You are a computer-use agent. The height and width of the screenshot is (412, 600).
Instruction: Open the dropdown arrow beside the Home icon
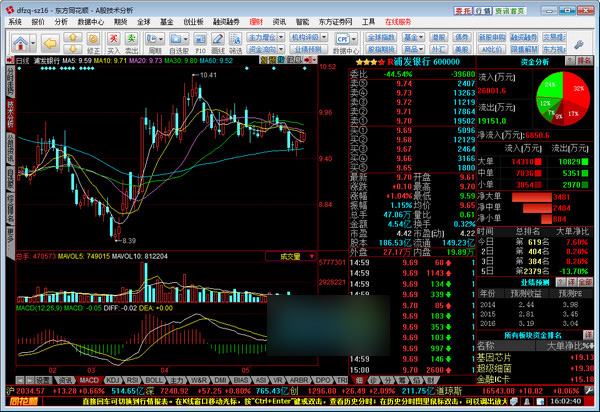33,43
